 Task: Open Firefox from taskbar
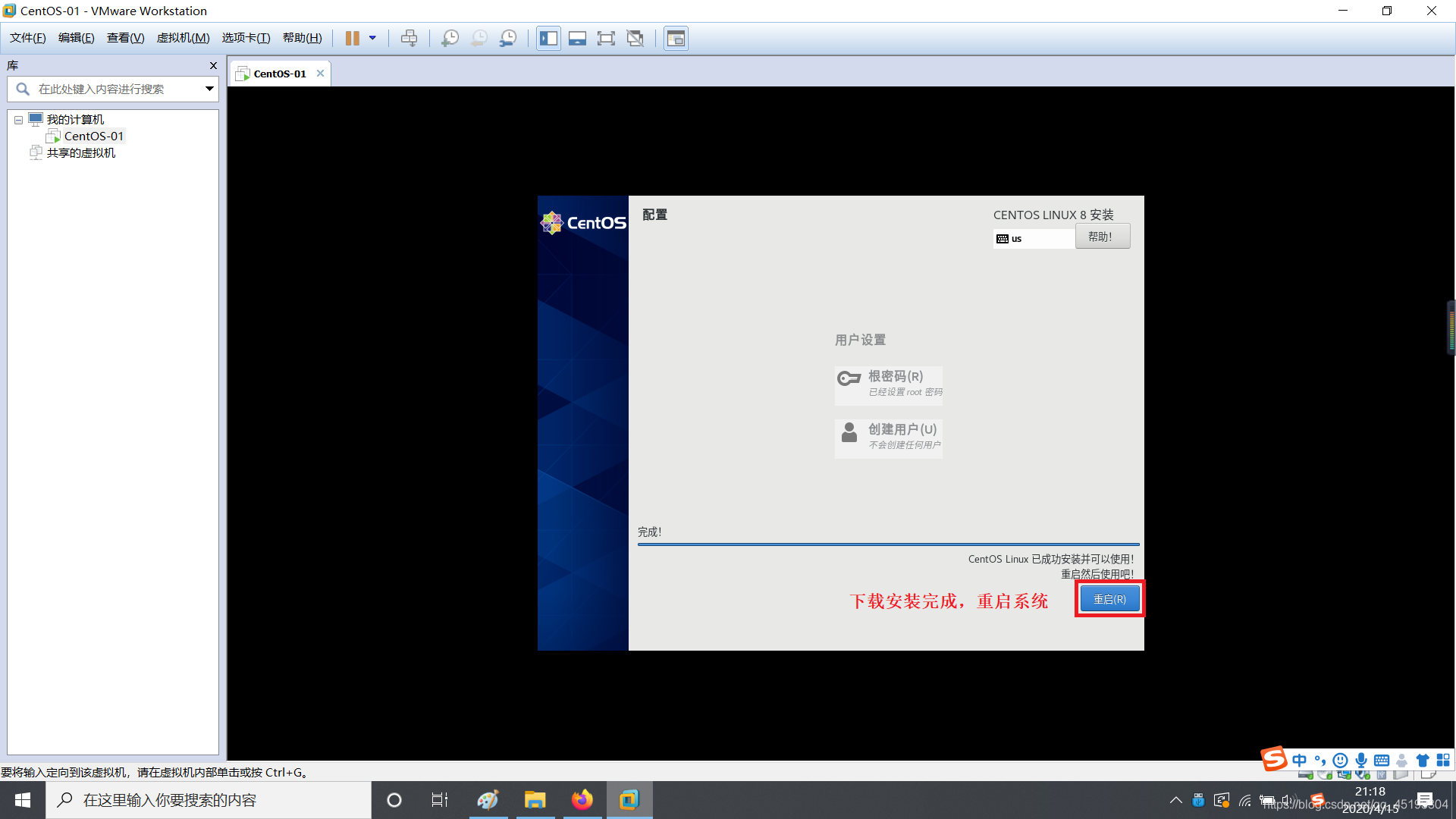point(582,800)
